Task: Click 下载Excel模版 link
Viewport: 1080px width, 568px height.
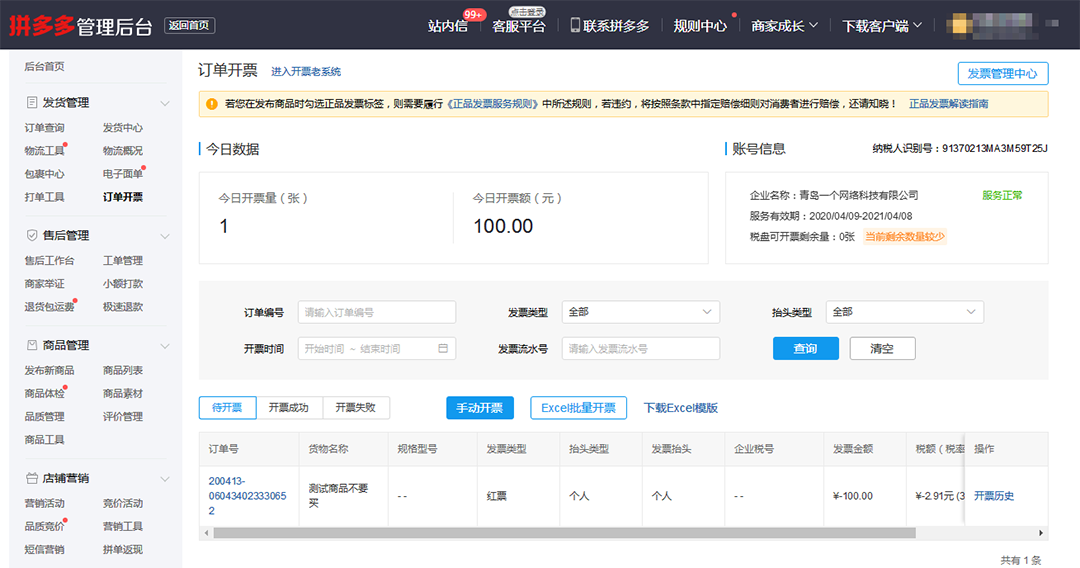Action: 681,408
